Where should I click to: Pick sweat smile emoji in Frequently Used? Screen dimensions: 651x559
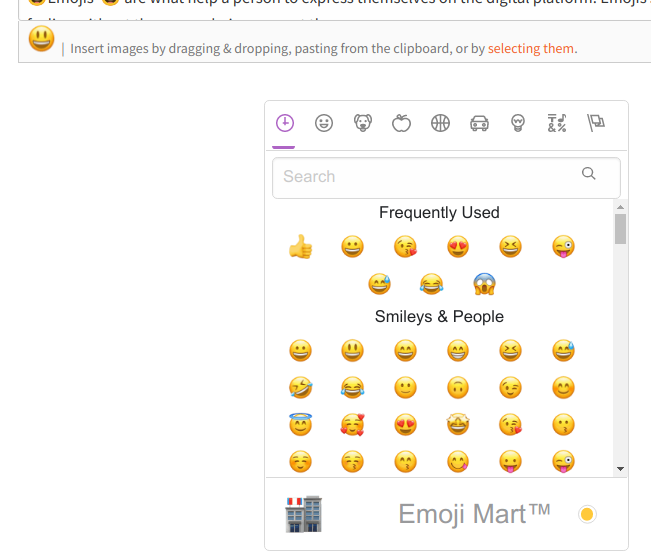379,284
